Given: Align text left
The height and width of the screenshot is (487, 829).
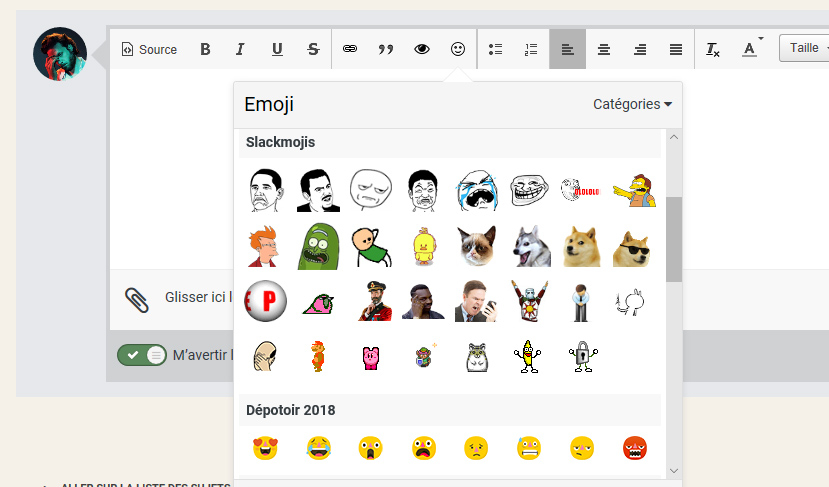Looking at the screenshot, I should (567, 49).
